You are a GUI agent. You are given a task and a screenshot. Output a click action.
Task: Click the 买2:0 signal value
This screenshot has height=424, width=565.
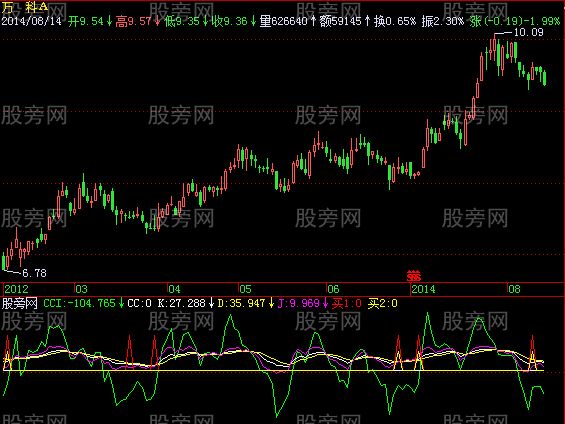click(x=383, y=303)
